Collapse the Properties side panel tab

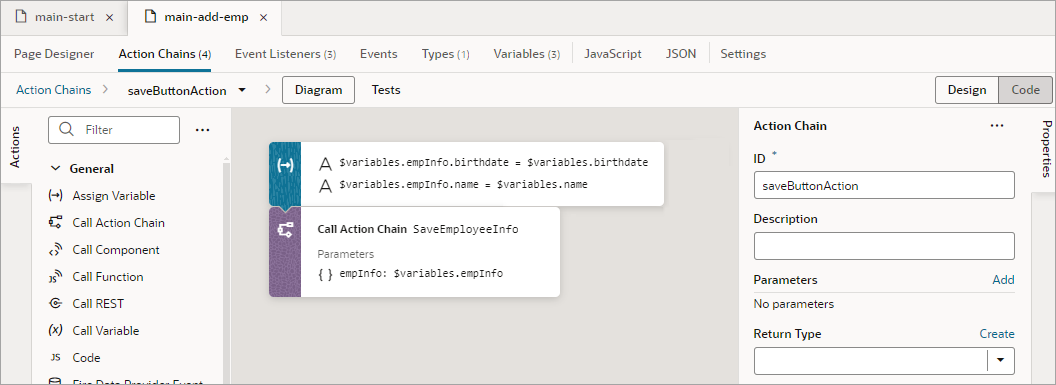click(x=1046, y=149)
